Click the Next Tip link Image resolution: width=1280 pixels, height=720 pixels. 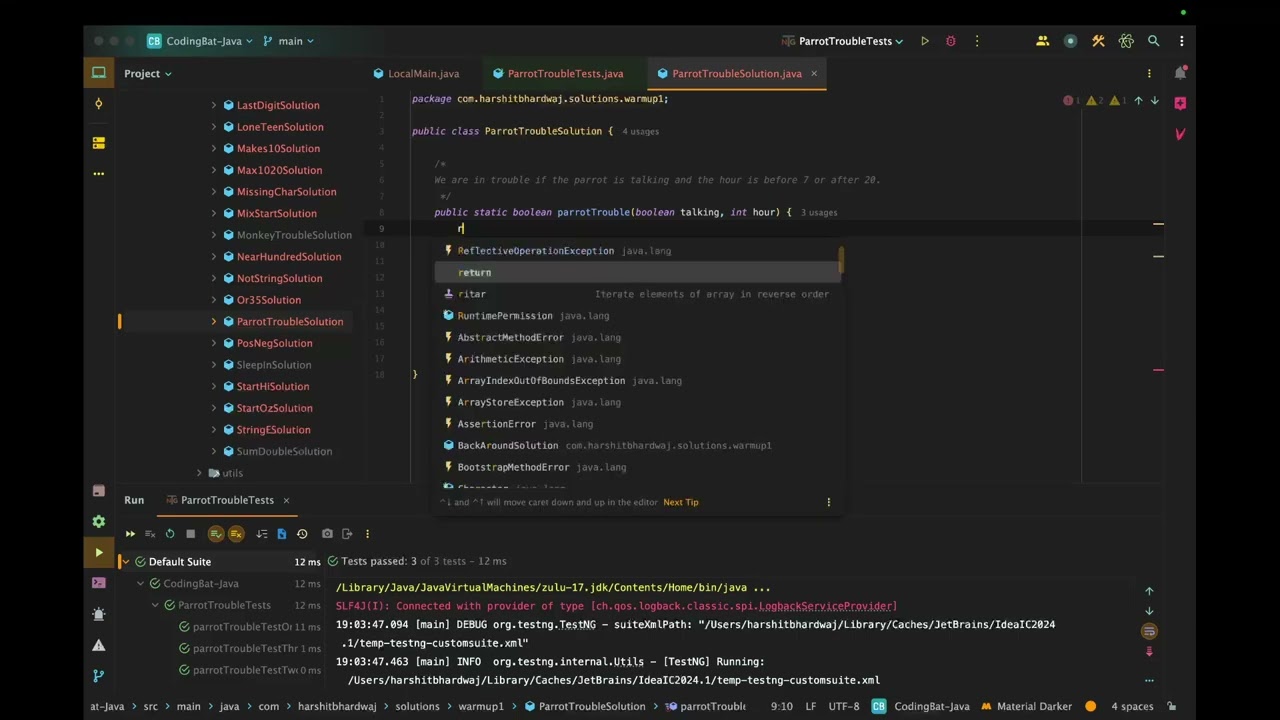pos(681,502)
